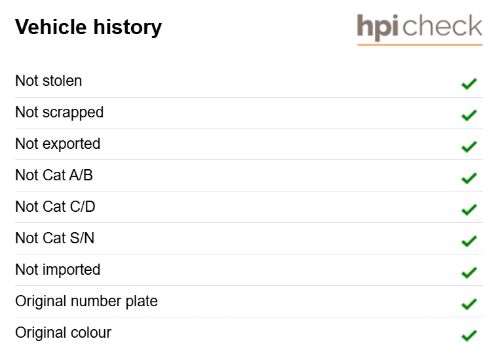Select the Original number plate label
This screenshot has width=500, height=360.
(86, 302)
